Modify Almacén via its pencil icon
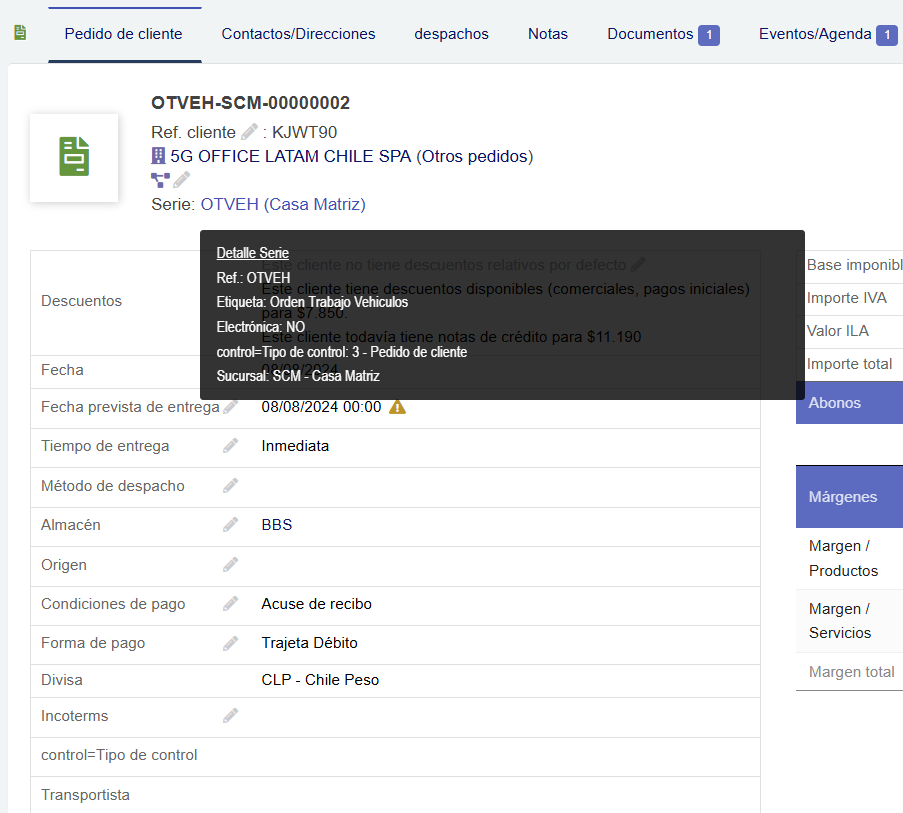Viewport: 903px width, 813px height. tap(231, 525)
